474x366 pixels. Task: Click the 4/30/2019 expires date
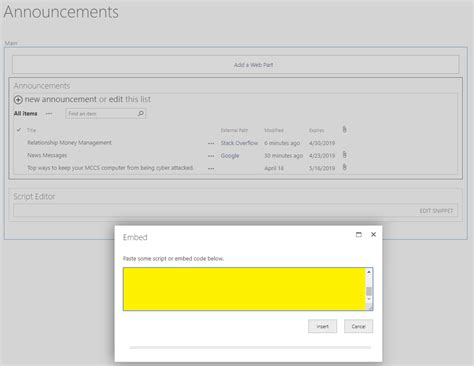[322, 143]
